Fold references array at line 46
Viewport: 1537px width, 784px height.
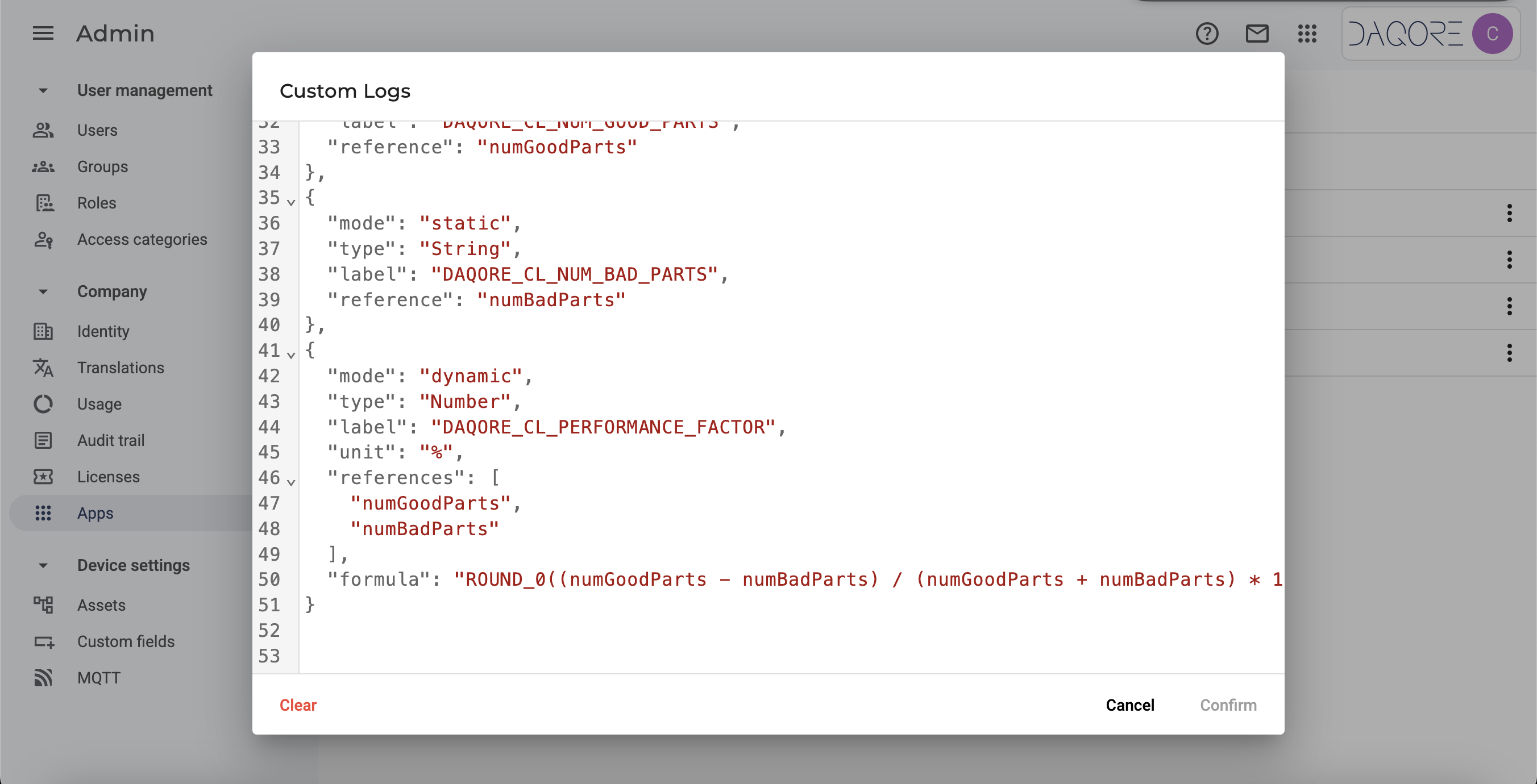[290, 482]
